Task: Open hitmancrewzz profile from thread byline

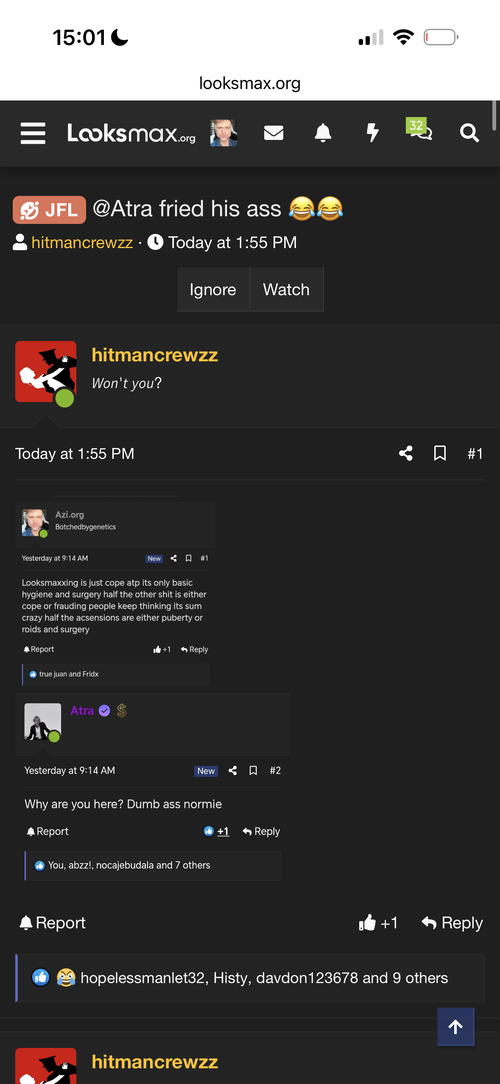Action: coord(82,243)
